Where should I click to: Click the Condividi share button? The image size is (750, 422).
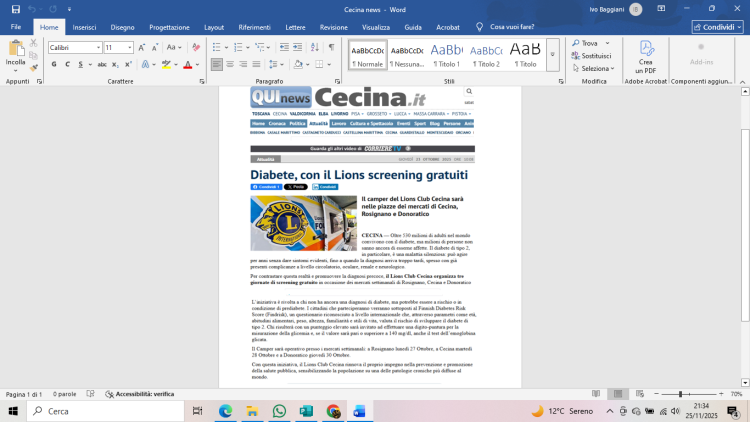[x=717, y=27]
